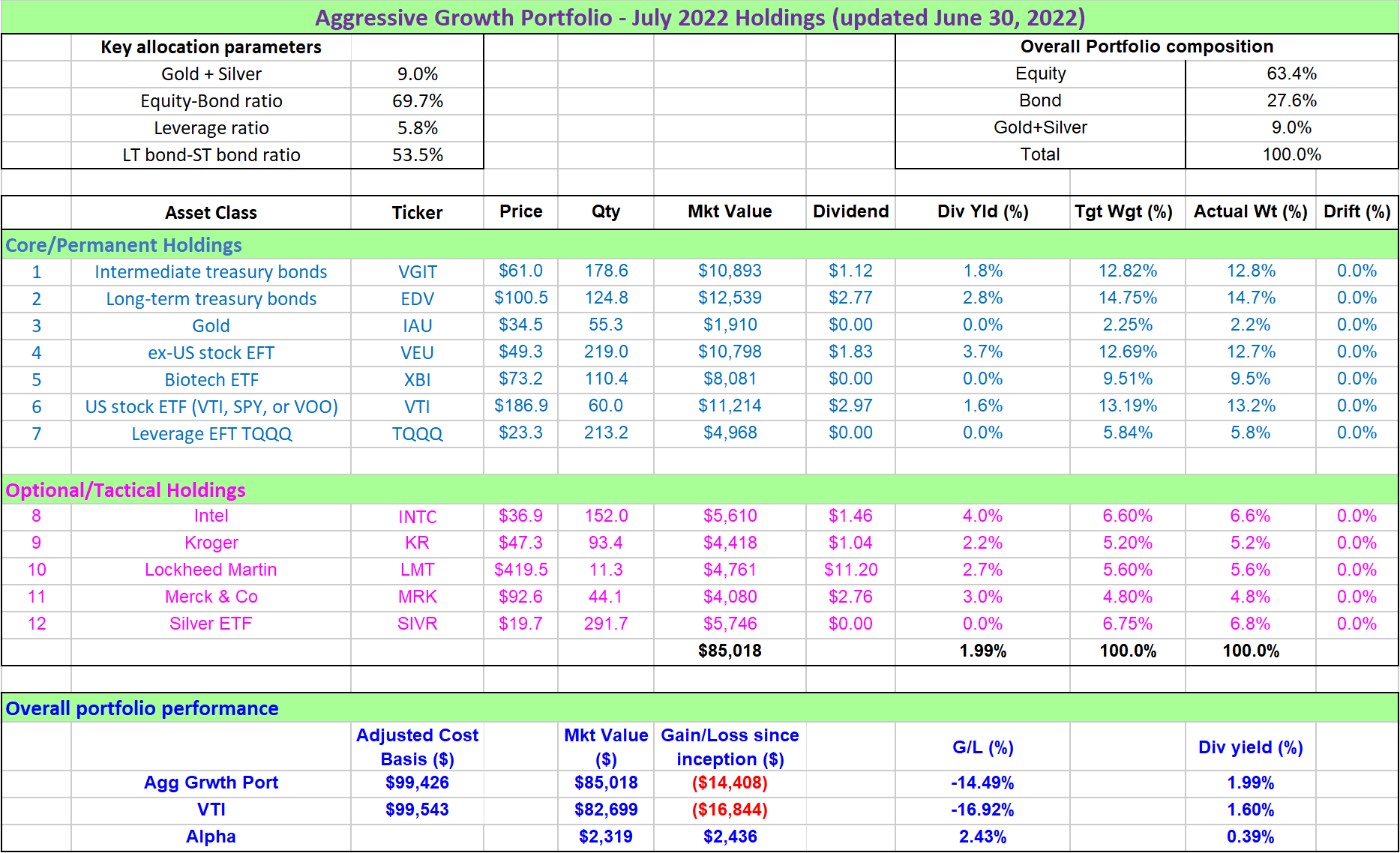Select the 'Div yield (%)' performance header
The width and height of the screenshot is (1400, 853).
point(1250,747)
